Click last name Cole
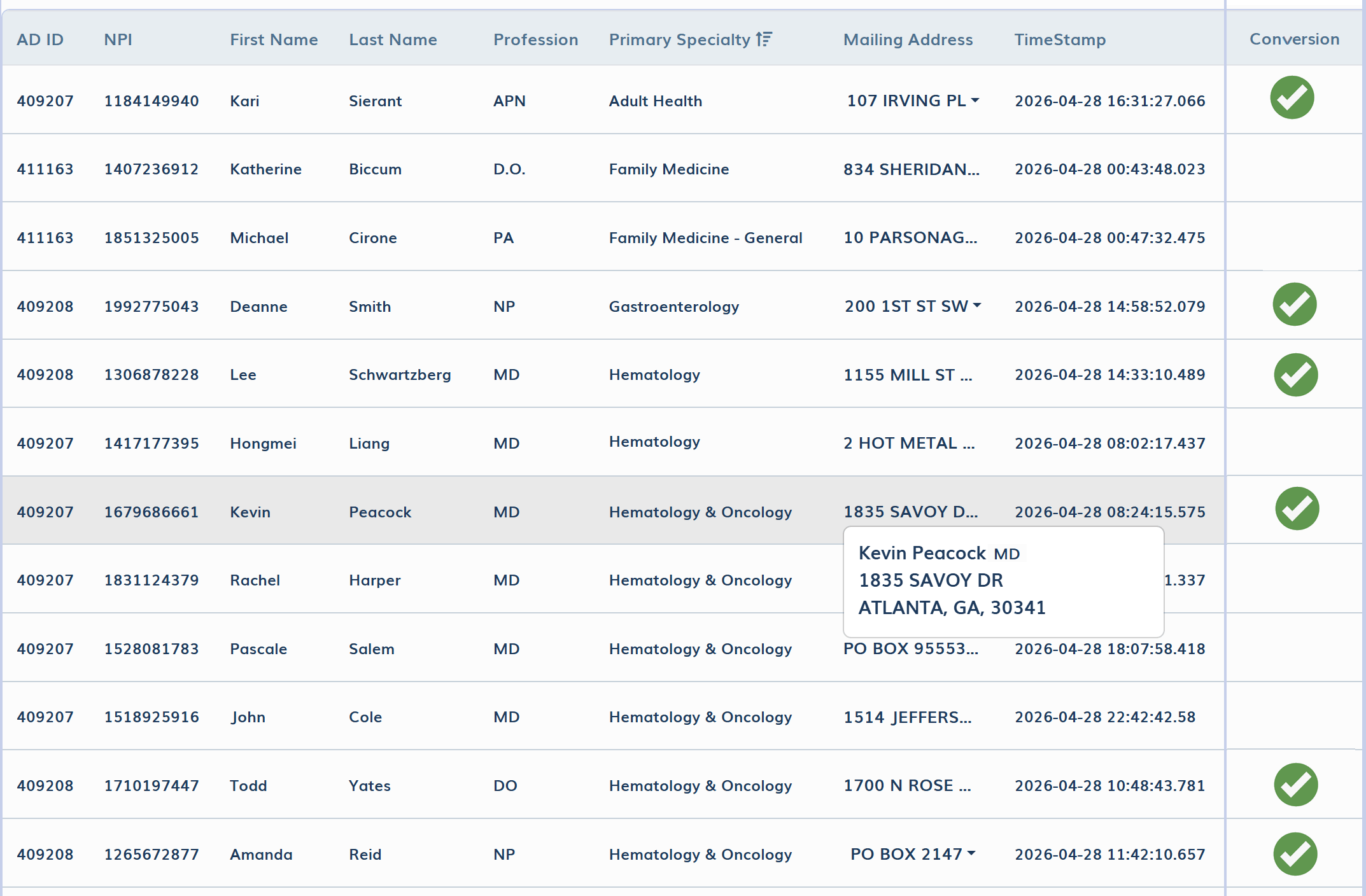Viewport: 1366px width, 896px height. (365, 717)
